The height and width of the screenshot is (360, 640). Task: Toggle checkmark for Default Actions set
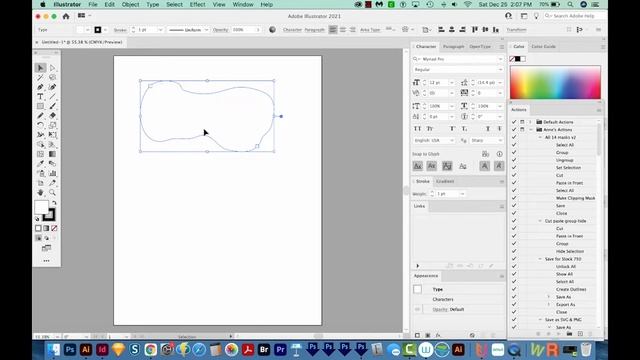[514, 122]
